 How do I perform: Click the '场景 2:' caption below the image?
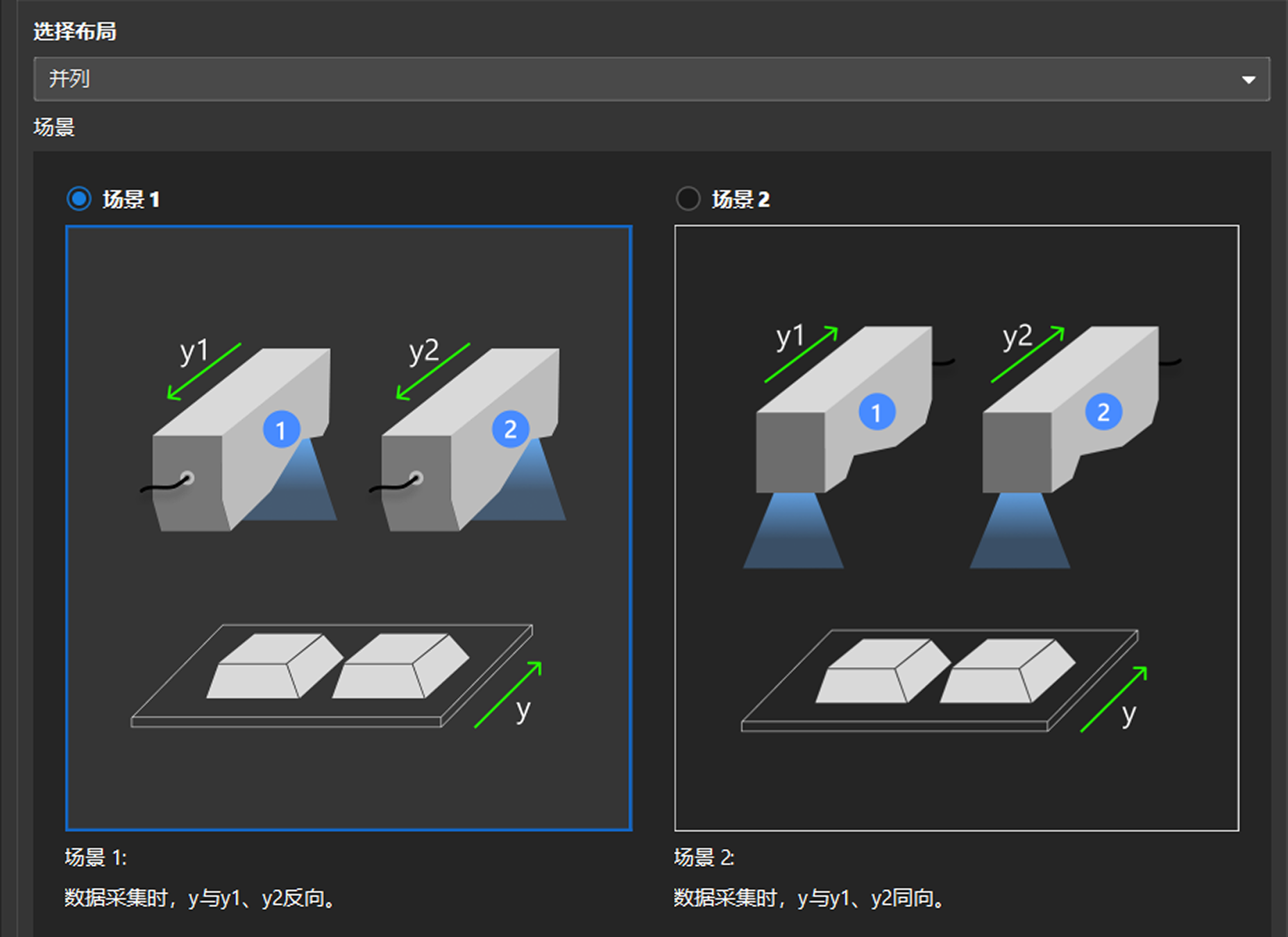click(704, 858)
